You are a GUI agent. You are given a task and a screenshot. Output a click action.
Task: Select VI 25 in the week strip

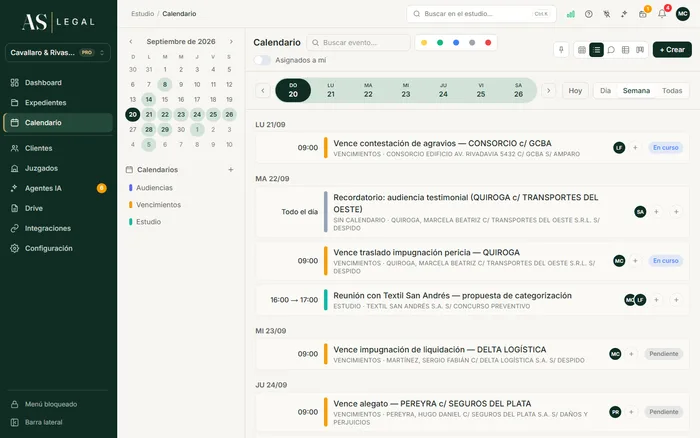(x=481, y=90)
